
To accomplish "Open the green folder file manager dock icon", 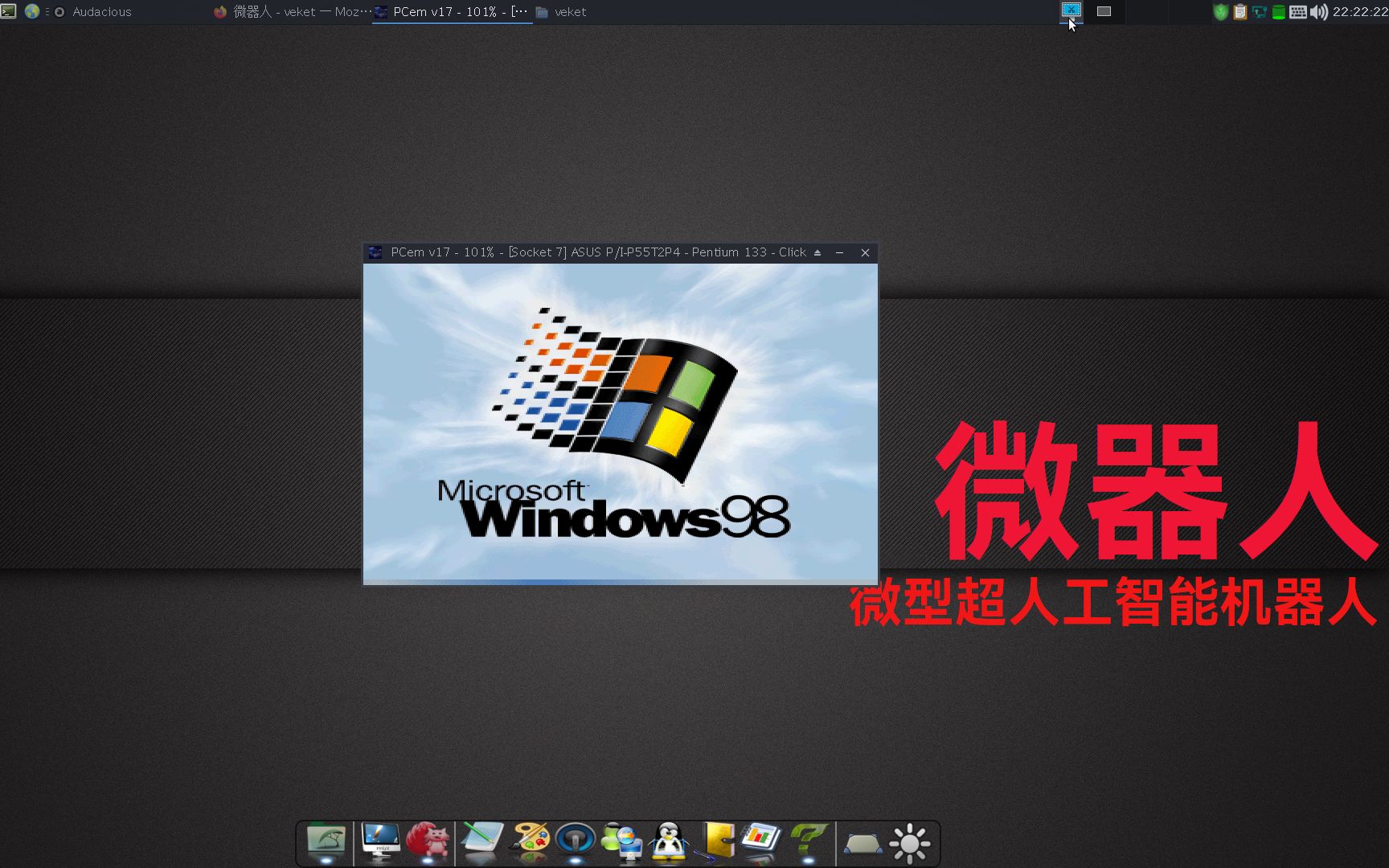I will tap(326, 842).
